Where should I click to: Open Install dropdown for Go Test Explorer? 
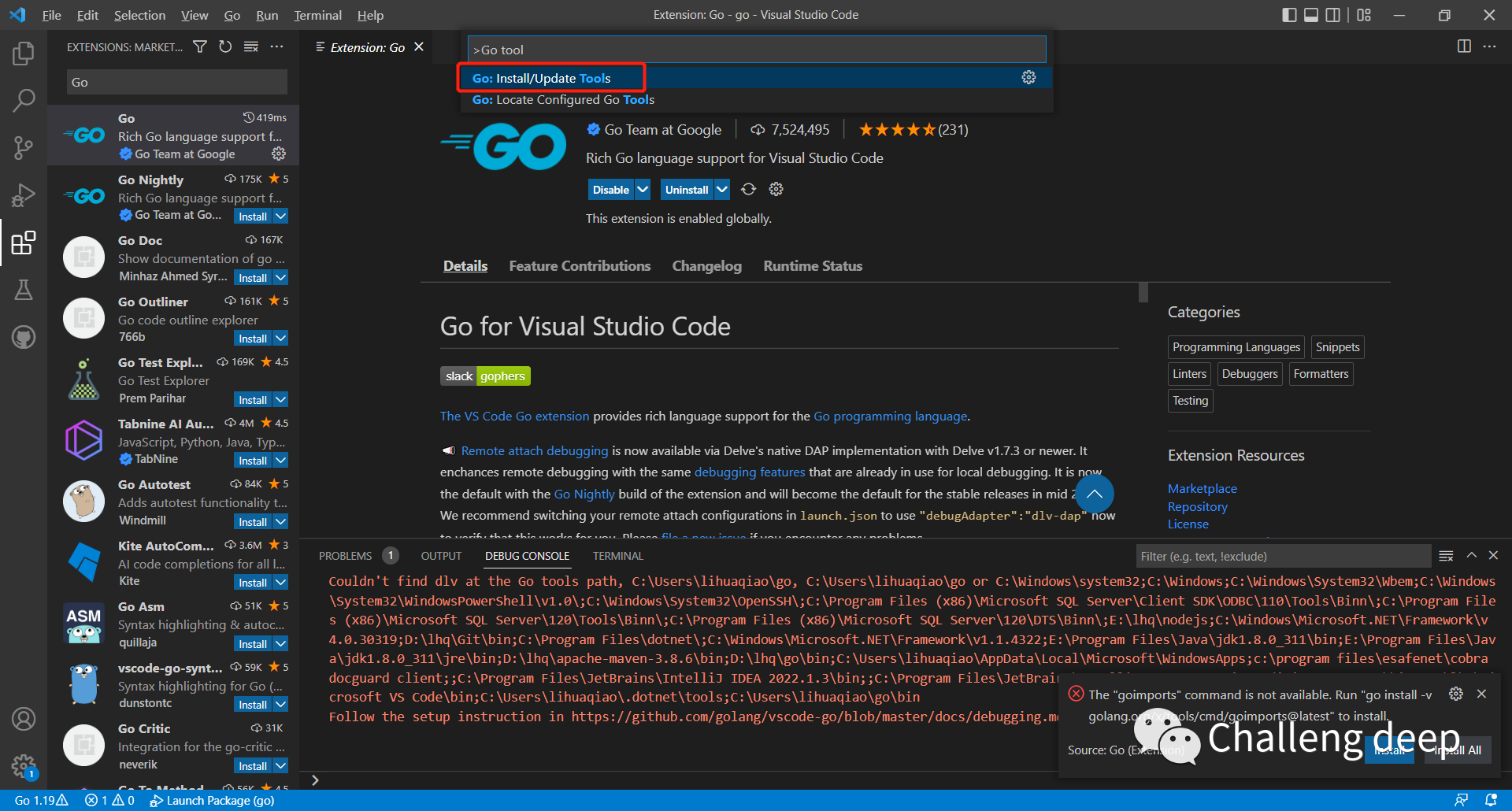click(x=281, y=399)
